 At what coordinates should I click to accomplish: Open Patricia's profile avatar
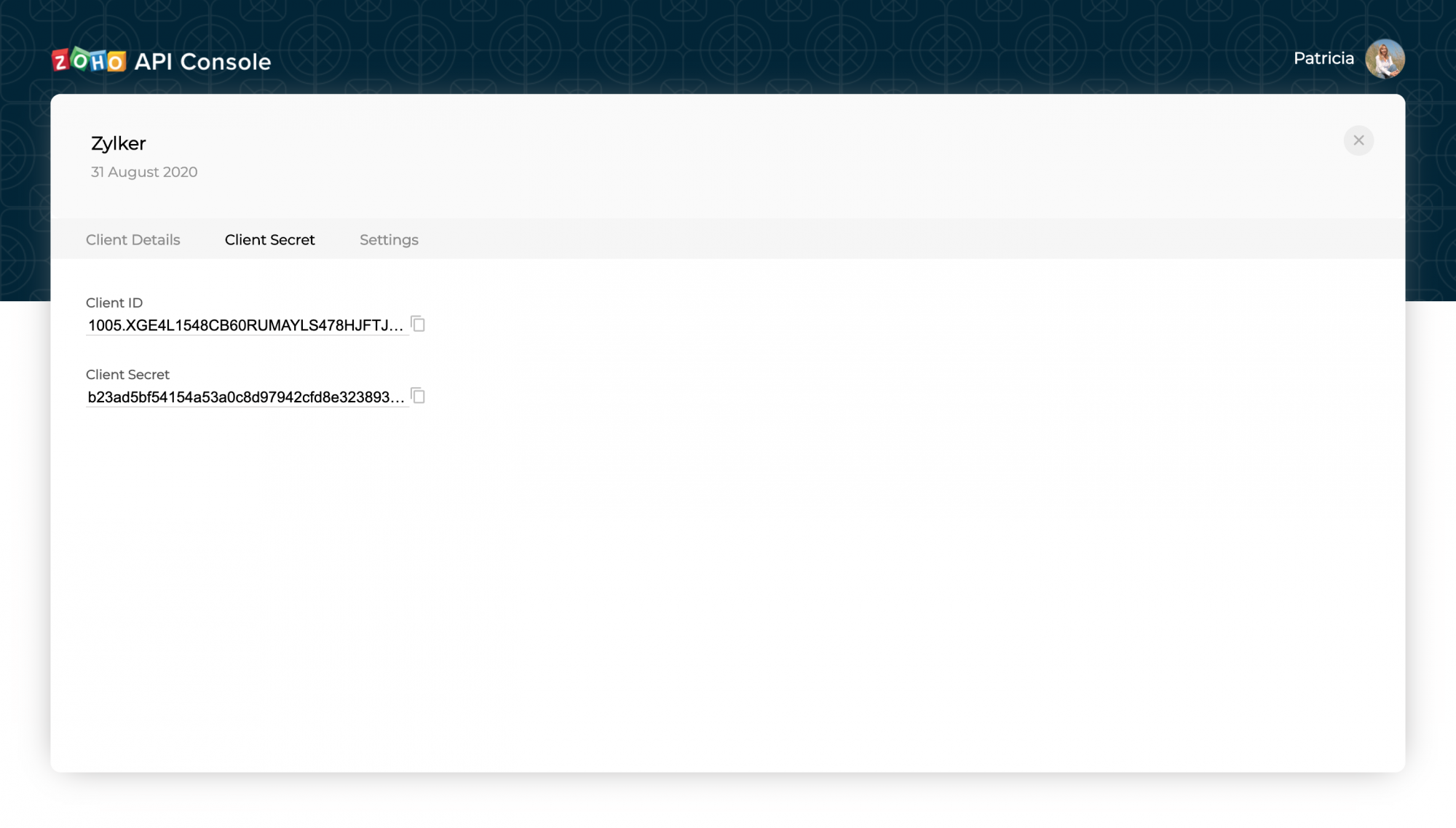pos(1384,59)
